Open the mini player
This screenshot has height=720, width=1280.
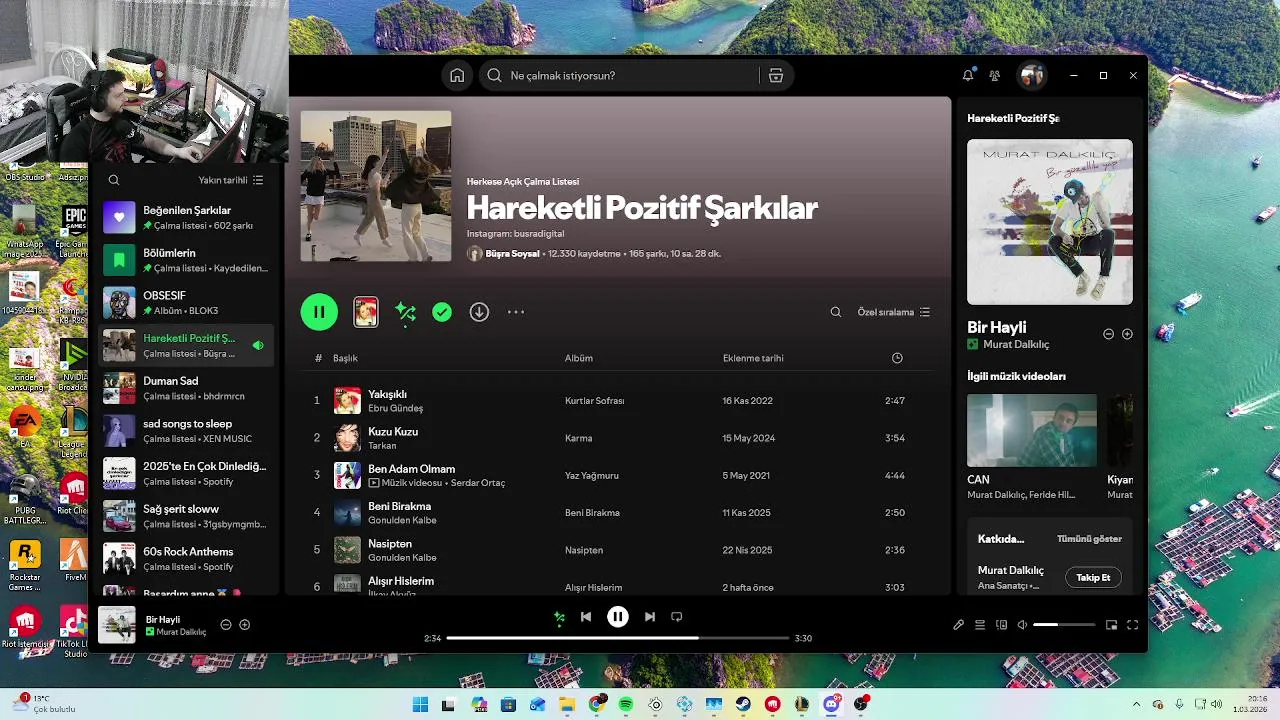click(x=1111, y=625)
